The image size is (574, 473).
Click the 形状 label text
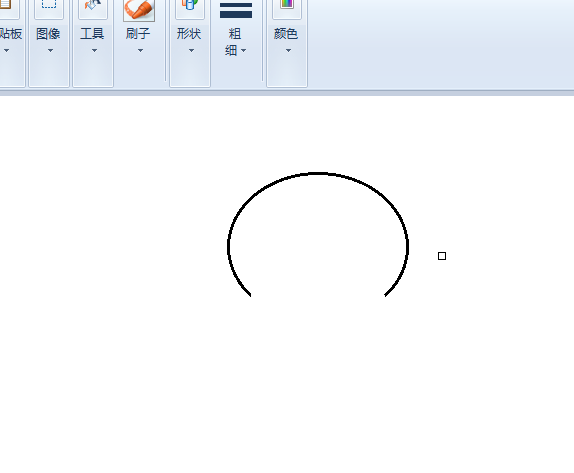[189, 34]
